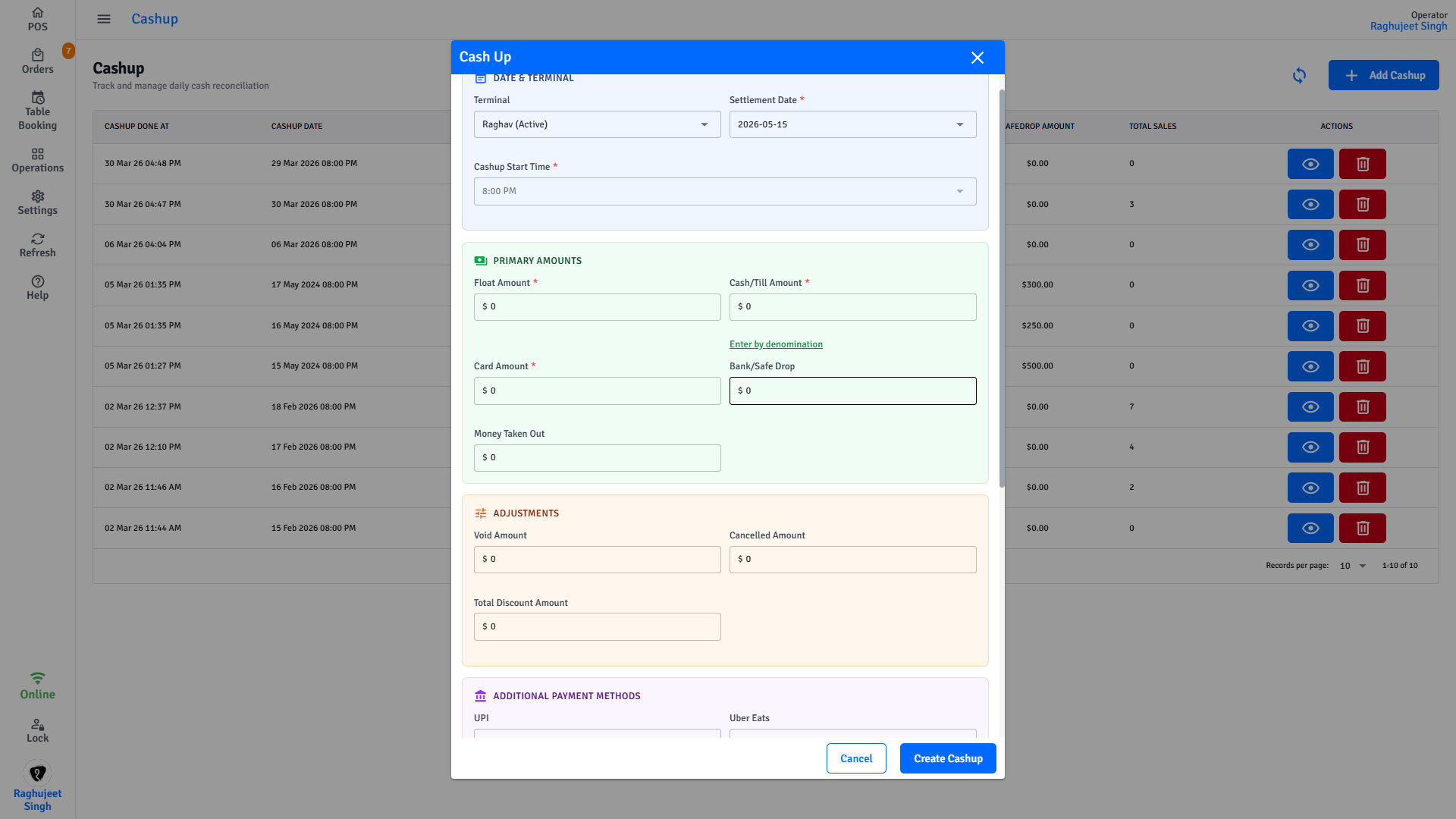Click the Operator Raghujeet Singh label
The width and height of the screenshot is (1456, 819).
coord(1408,20)
